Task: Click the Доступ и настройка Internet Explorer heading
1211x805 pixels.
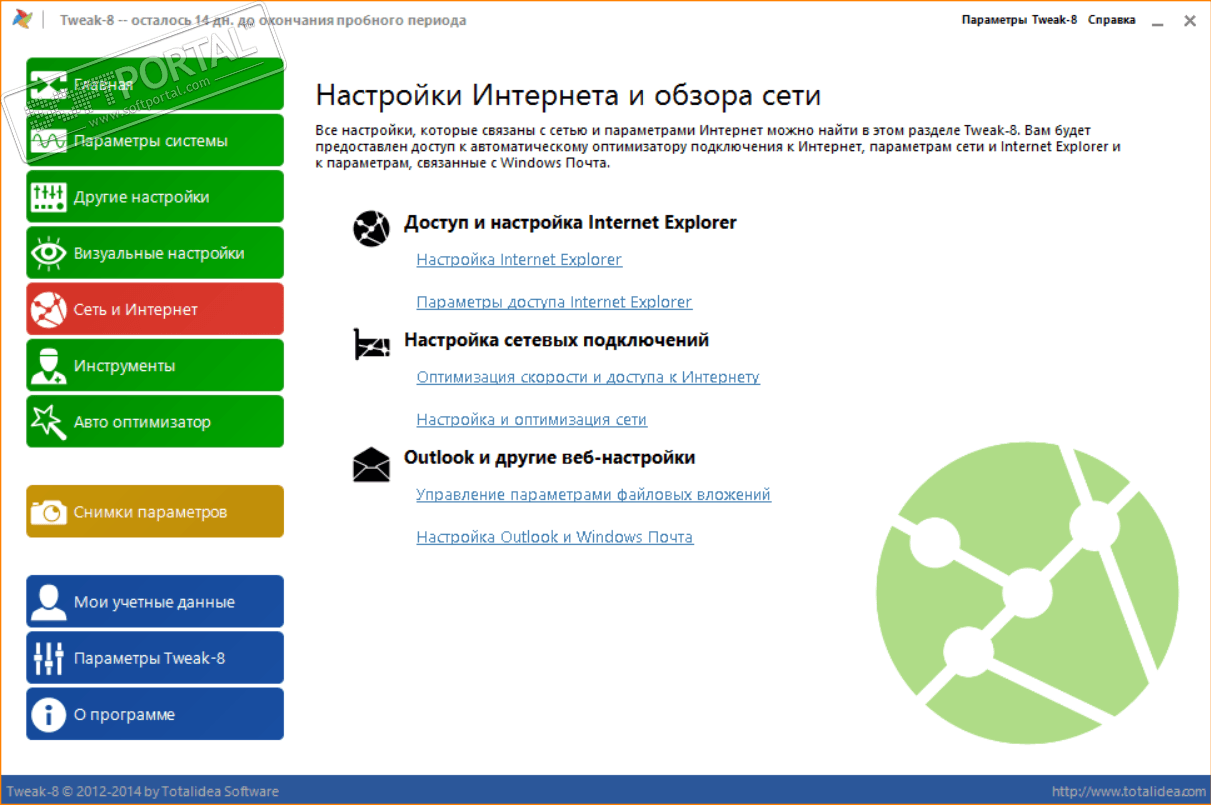Action: 570,223
